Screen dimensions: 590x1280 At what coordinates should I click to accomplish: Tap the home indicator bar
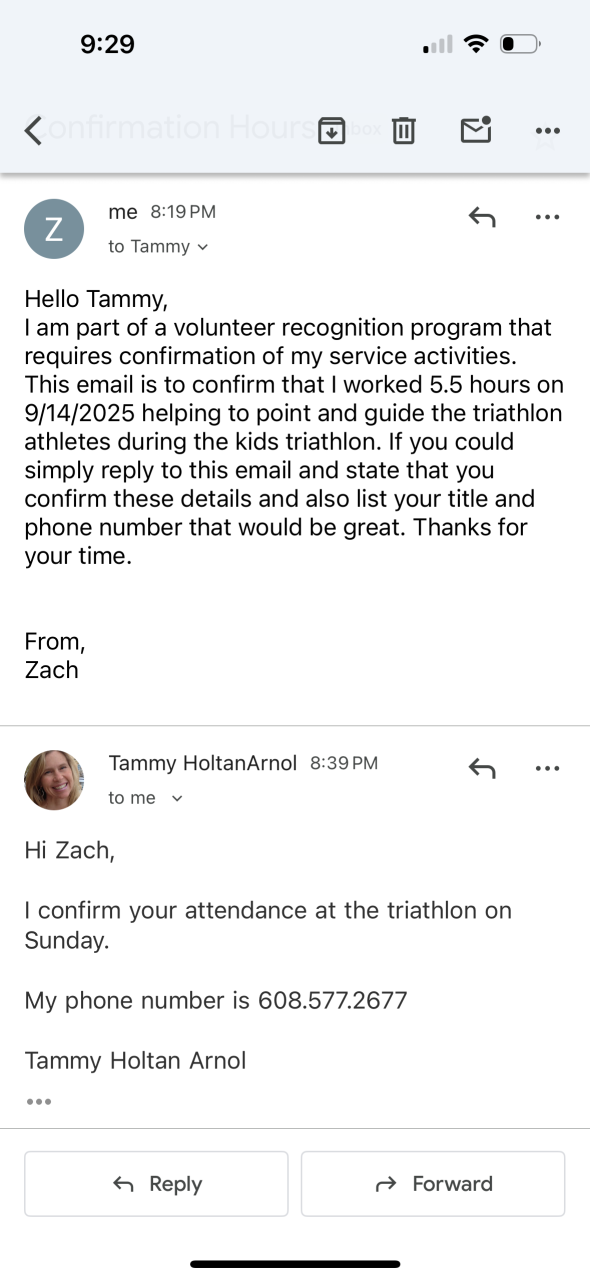pos(295,1264)
